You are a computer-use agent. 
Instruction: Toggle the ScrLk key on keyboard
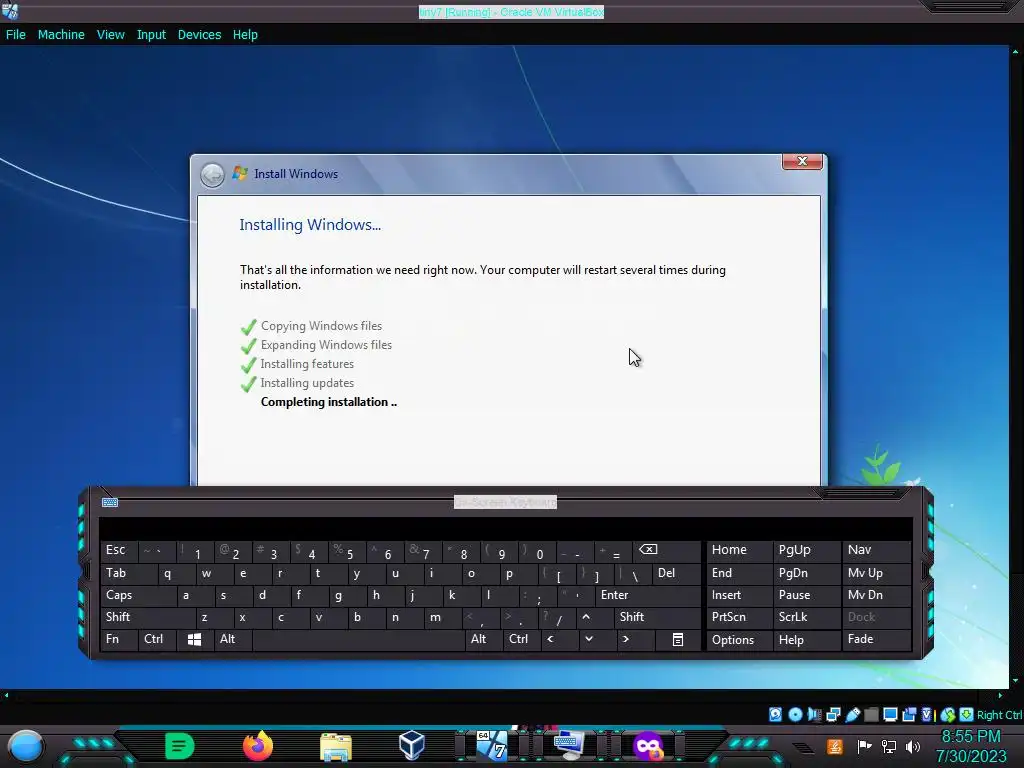pos(807,617)
